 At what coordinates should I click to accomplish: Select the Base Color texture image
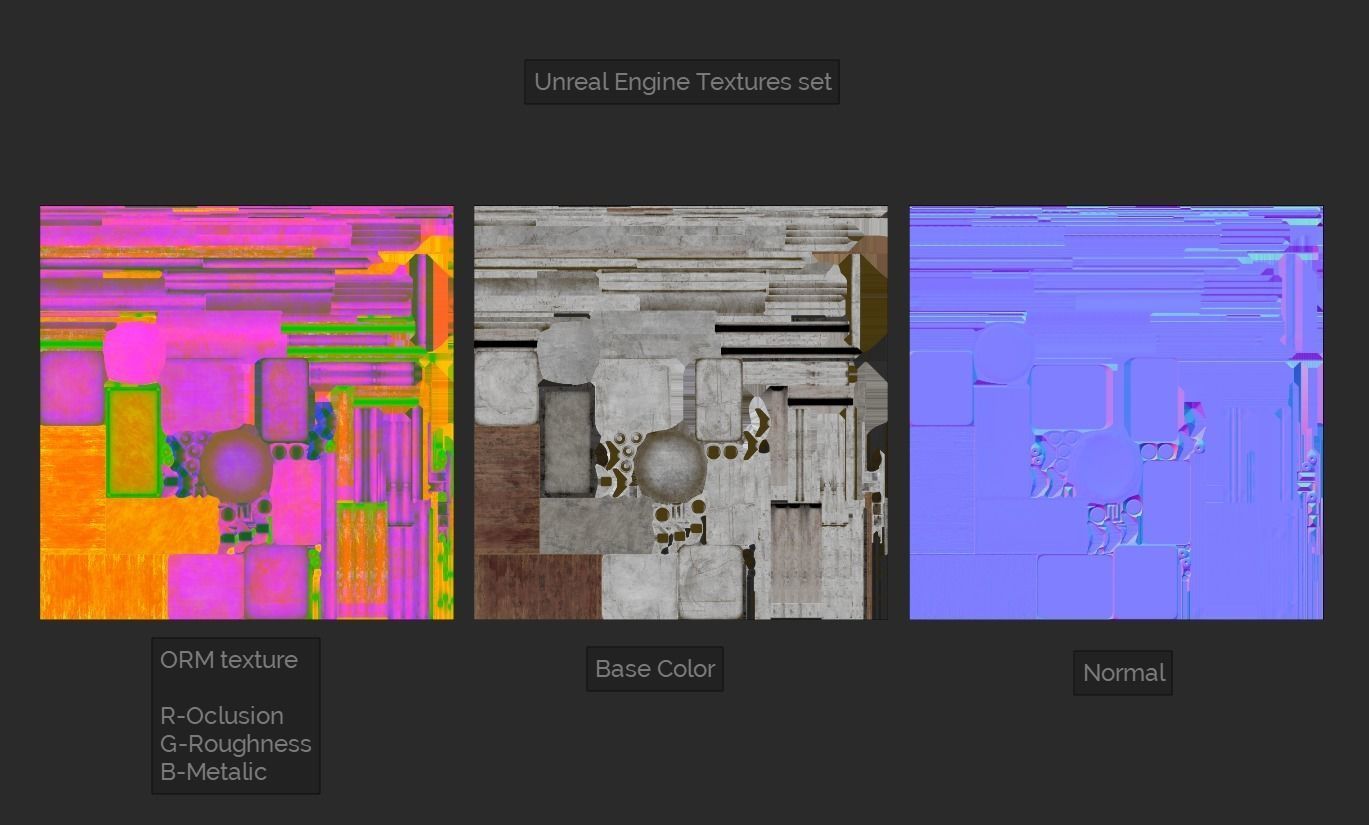(681, 413)
